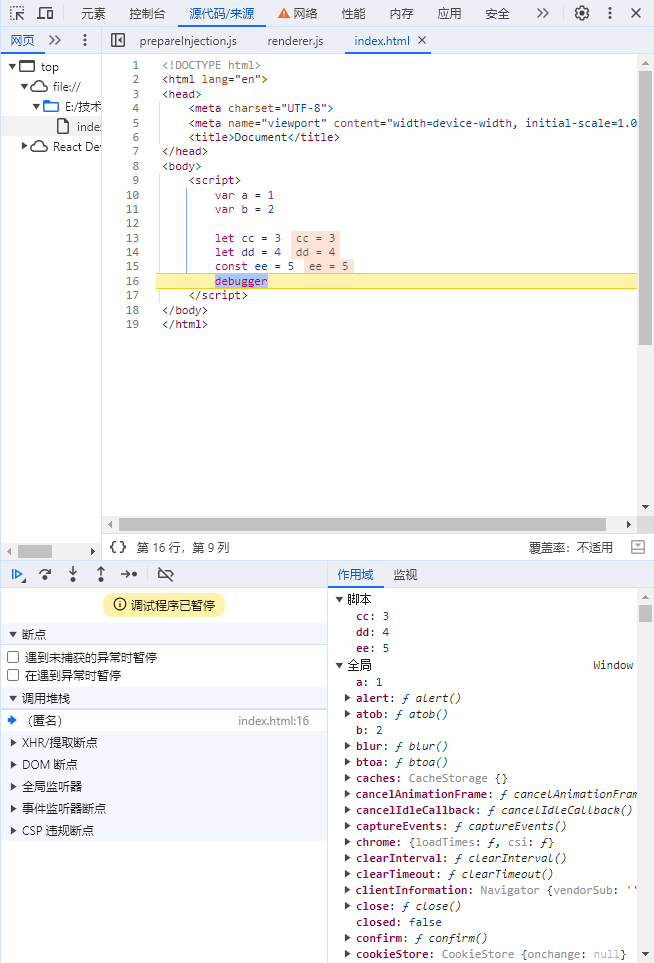Click the scope pane vertical scrollbar
Viewport: 654px width, 963px height.
tap(645, 614)
